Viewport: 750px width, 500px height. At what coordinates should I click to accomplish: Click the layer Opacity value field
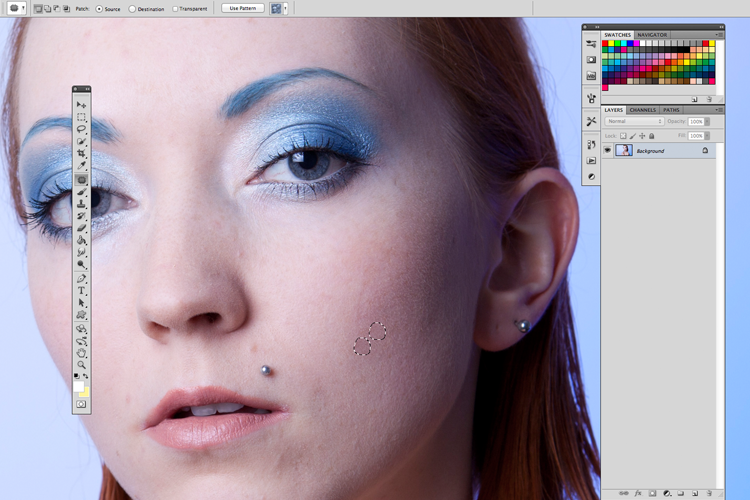pos(696,122)
